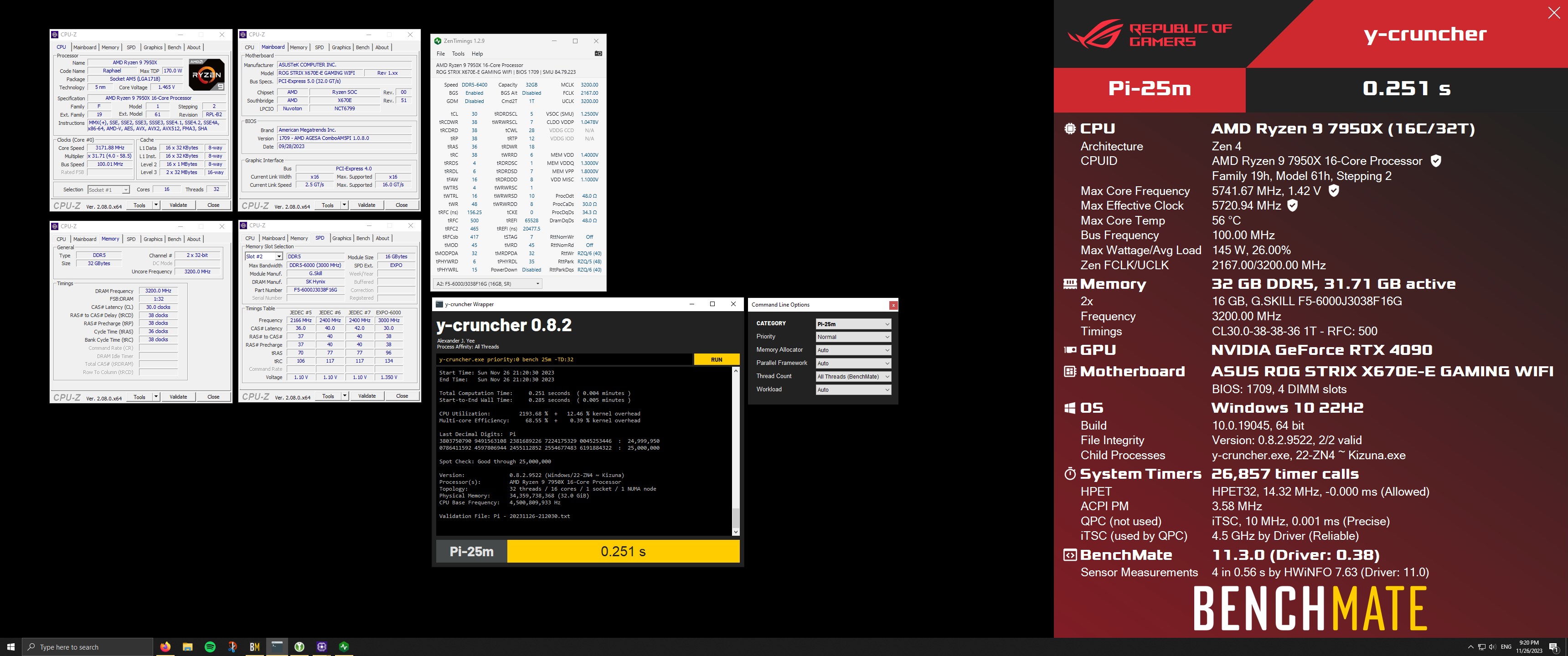Open the Snipping tool taskbar icon
This screenshot has height=656, width=1568.
232,646
